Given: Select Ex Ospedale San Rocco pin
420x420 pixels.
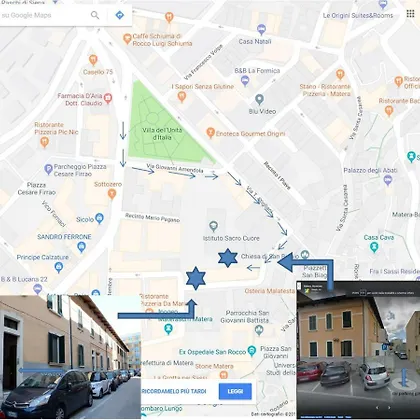Looking at the screenshot, I should pyautogui.click(x=252, y=351).
